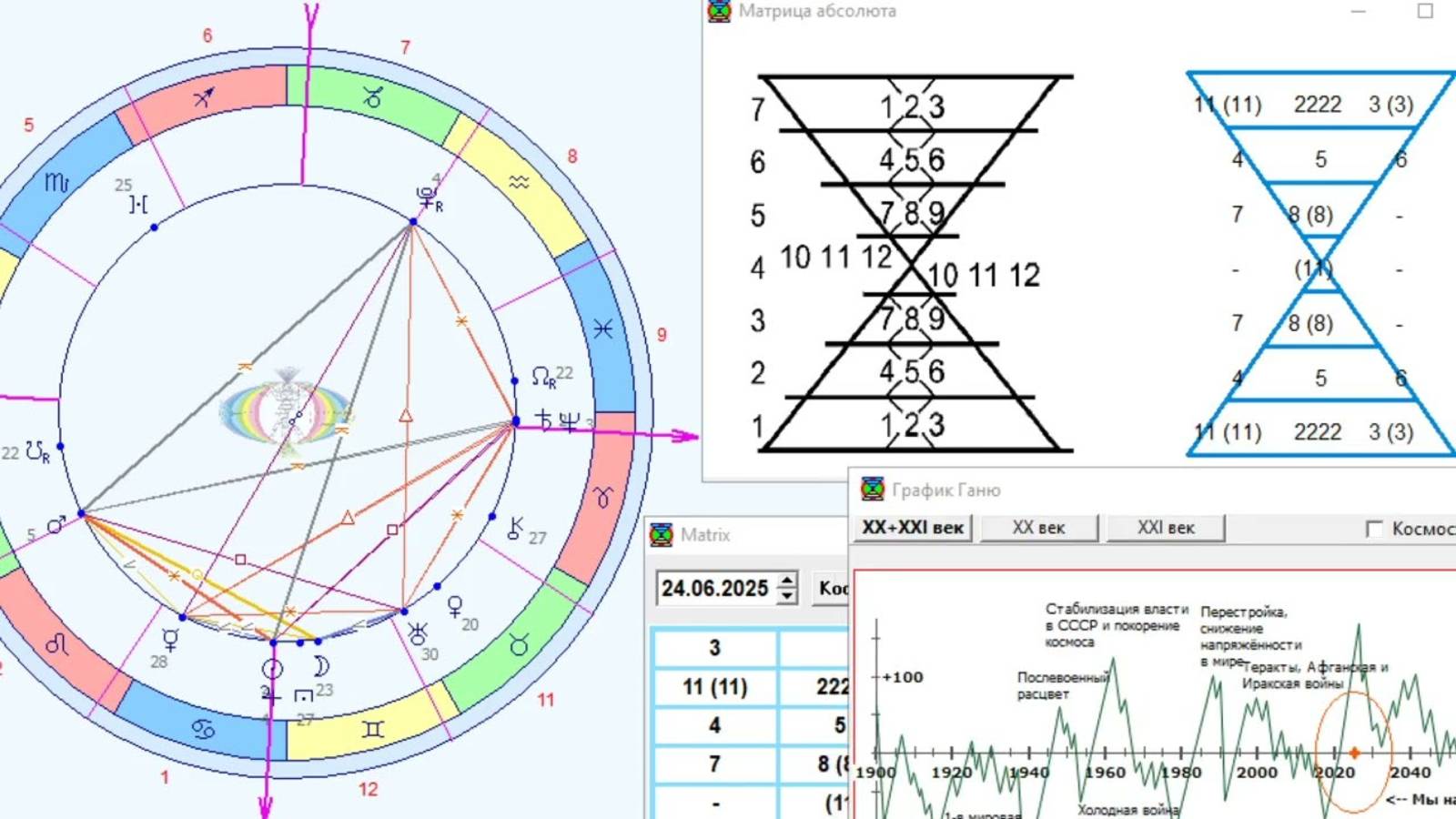This screenshot has width=1456, height=819.
Task: Select the cell 3 in Matrix table
Action: click(x=714, y=648)
